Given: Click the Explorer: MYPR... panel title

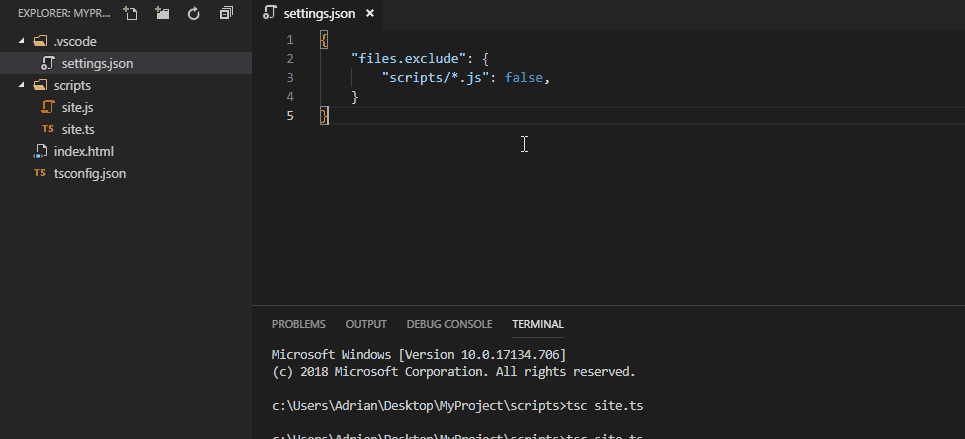Looking at the screenshot, I should pos(64,13).
